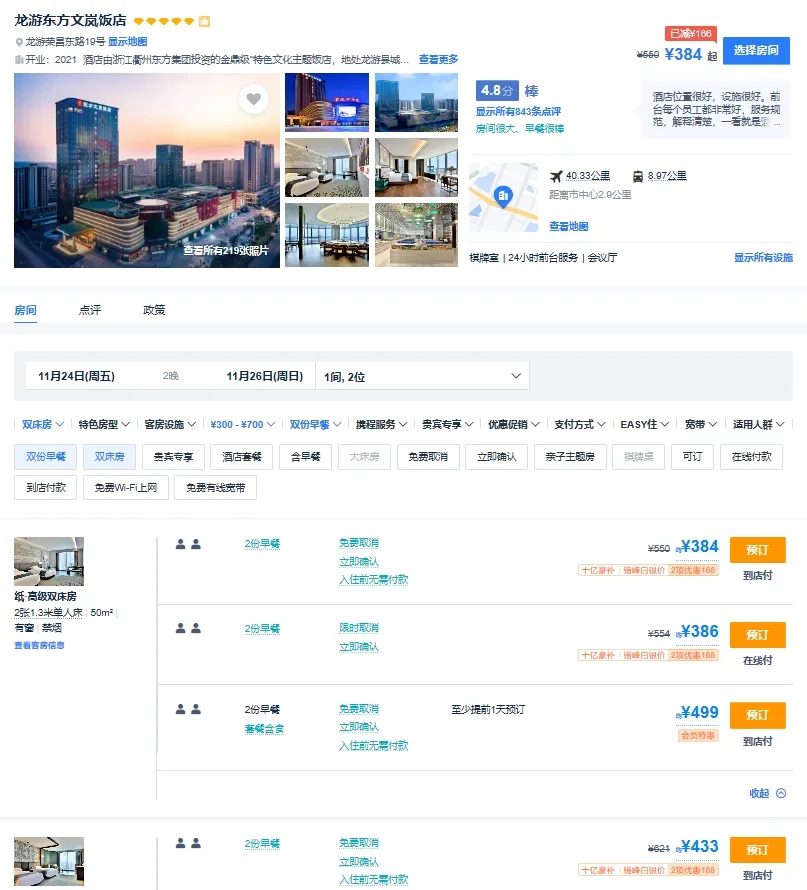807x890 pixels.
Task: Enable the 立即确认 filter chip
Action: pos(497,457)
